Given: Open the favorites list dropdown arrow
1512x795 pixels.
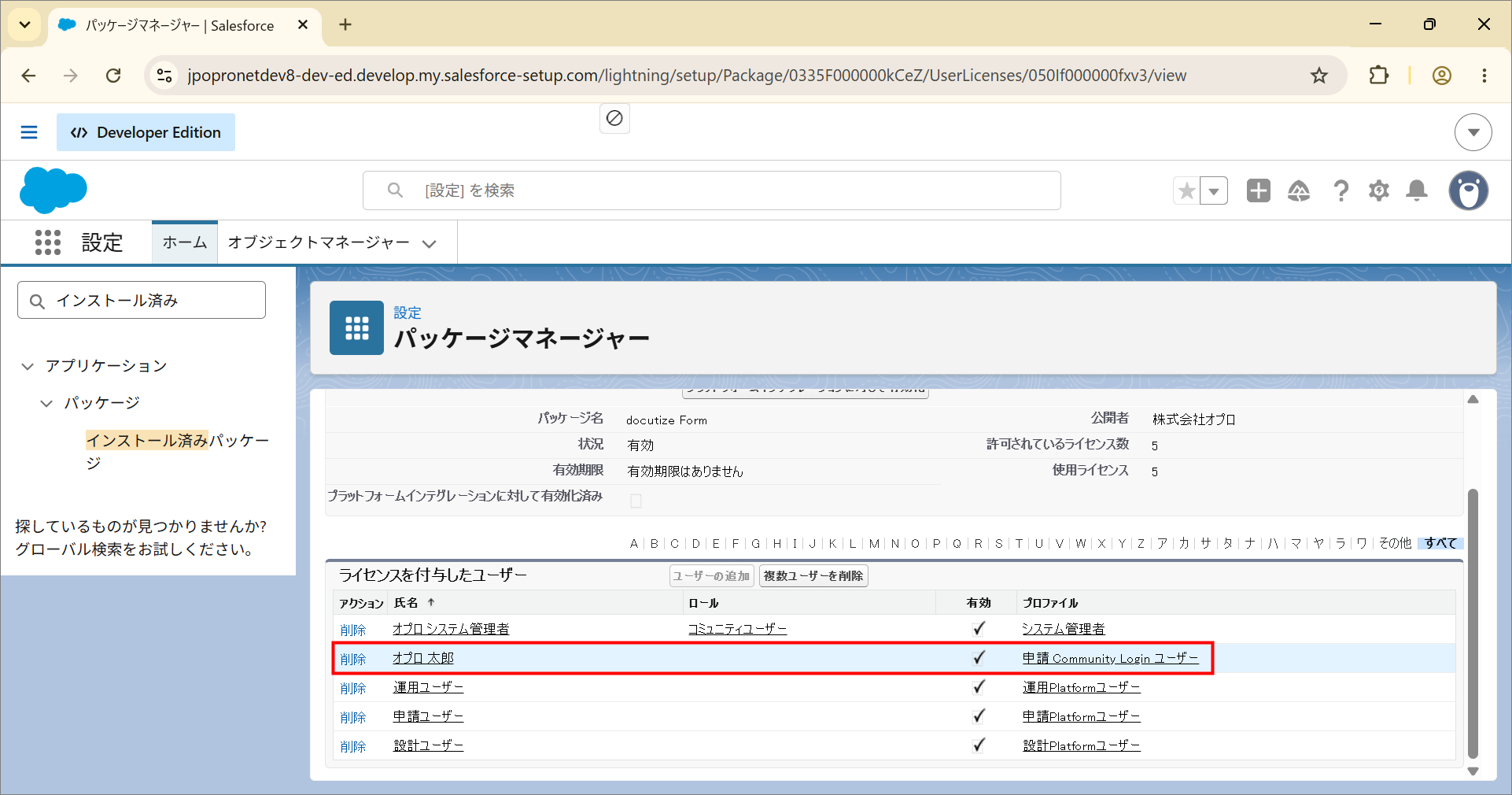Looking at the screenshot, I should point(1214,190).
